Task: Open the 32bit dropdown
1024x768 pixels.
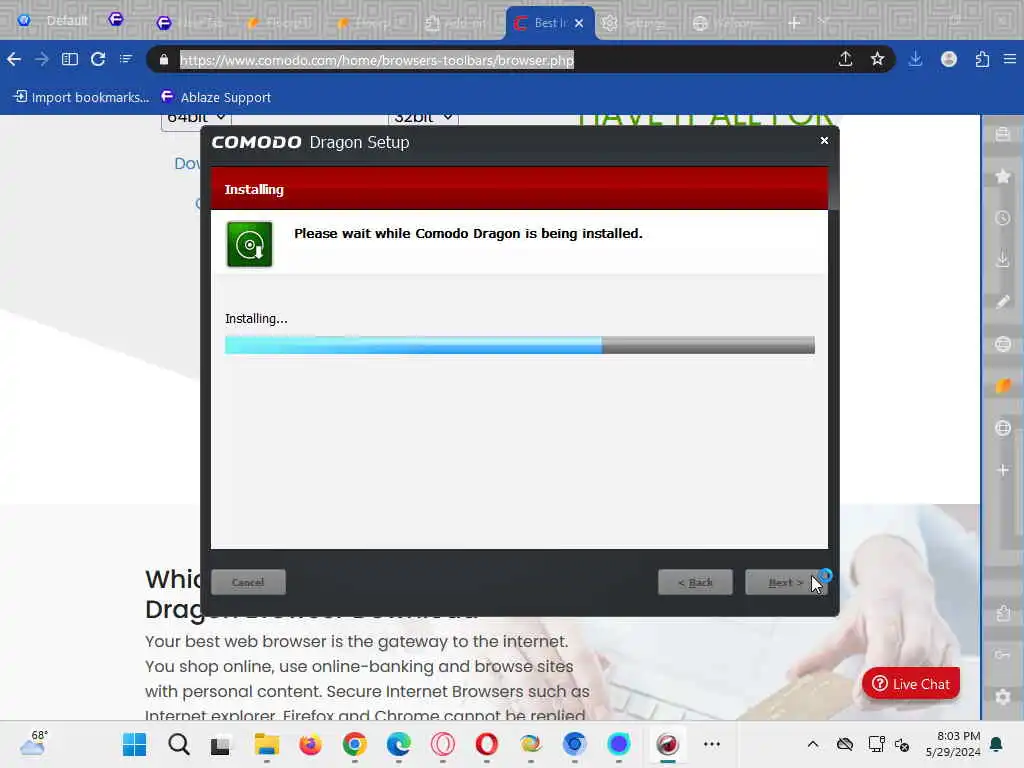Action: click(423, 119)
